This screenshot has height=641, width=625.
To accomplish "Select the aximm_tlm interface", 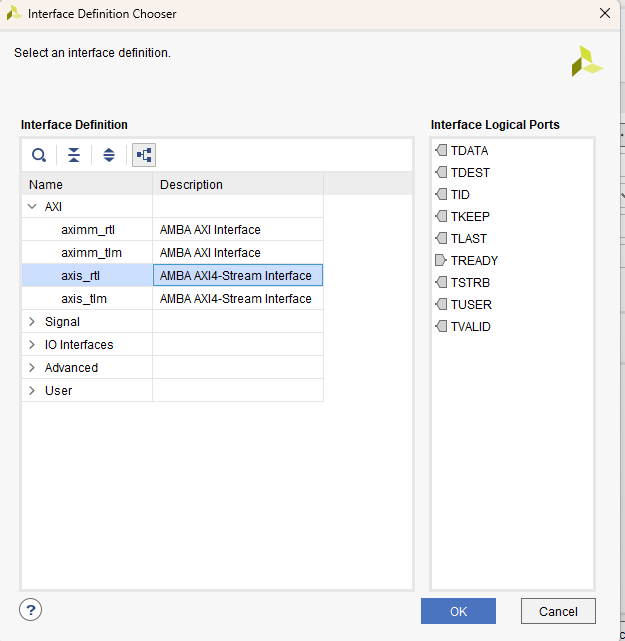I will coord(91,253).
